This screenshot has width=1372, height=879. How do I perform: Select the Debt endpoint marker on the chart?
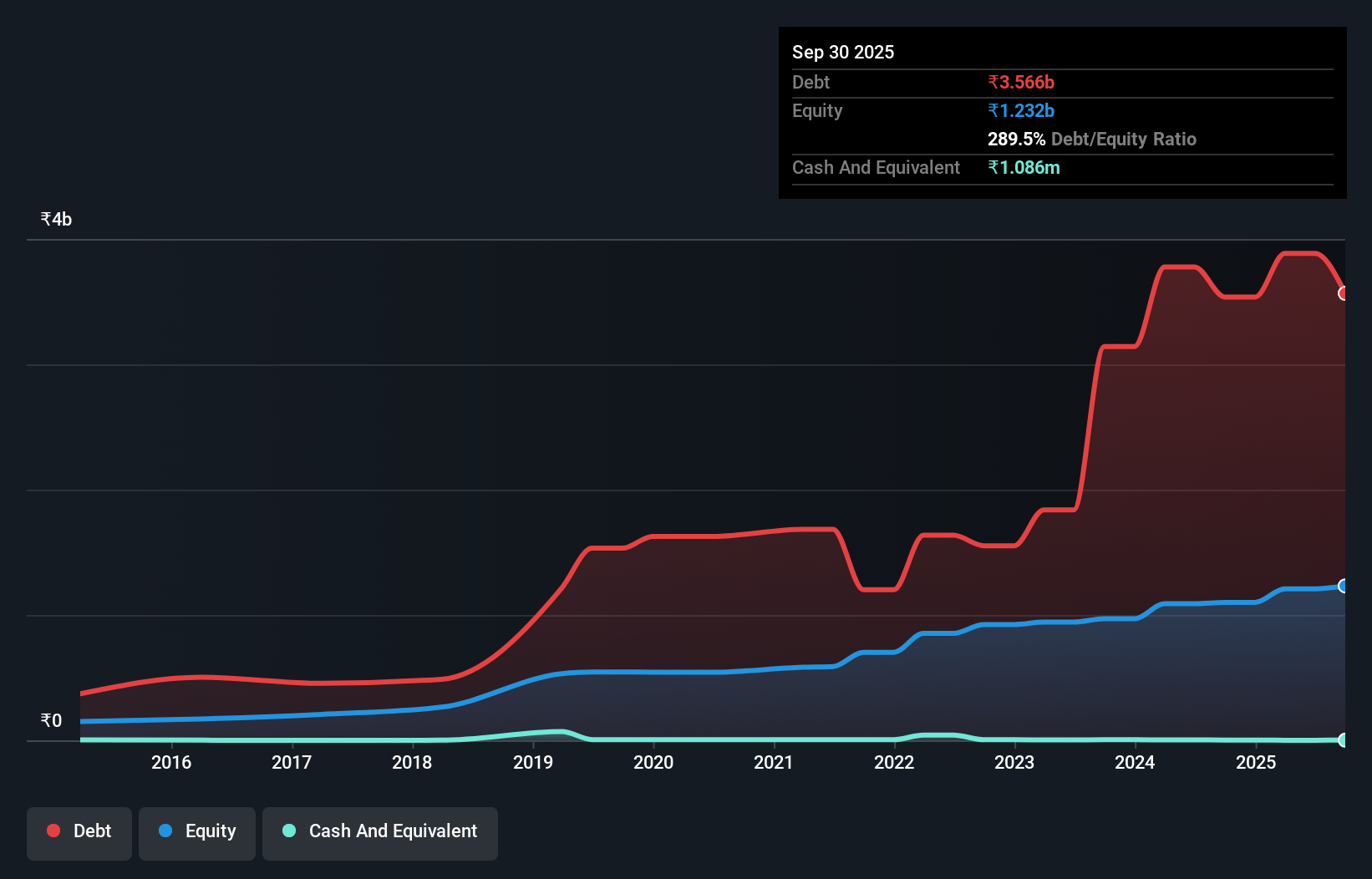click(x=1344, y=293)
